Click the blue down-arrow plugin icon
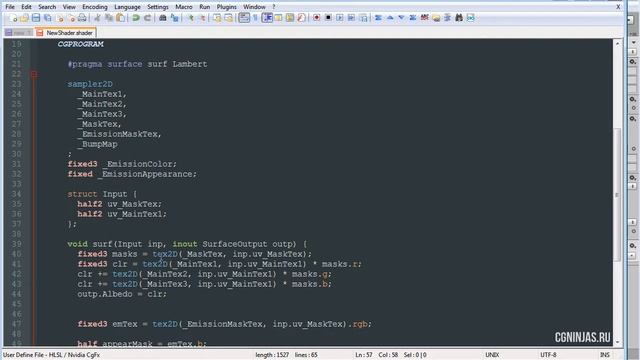The height and width of the screenshot is (360, 640). 401,18
